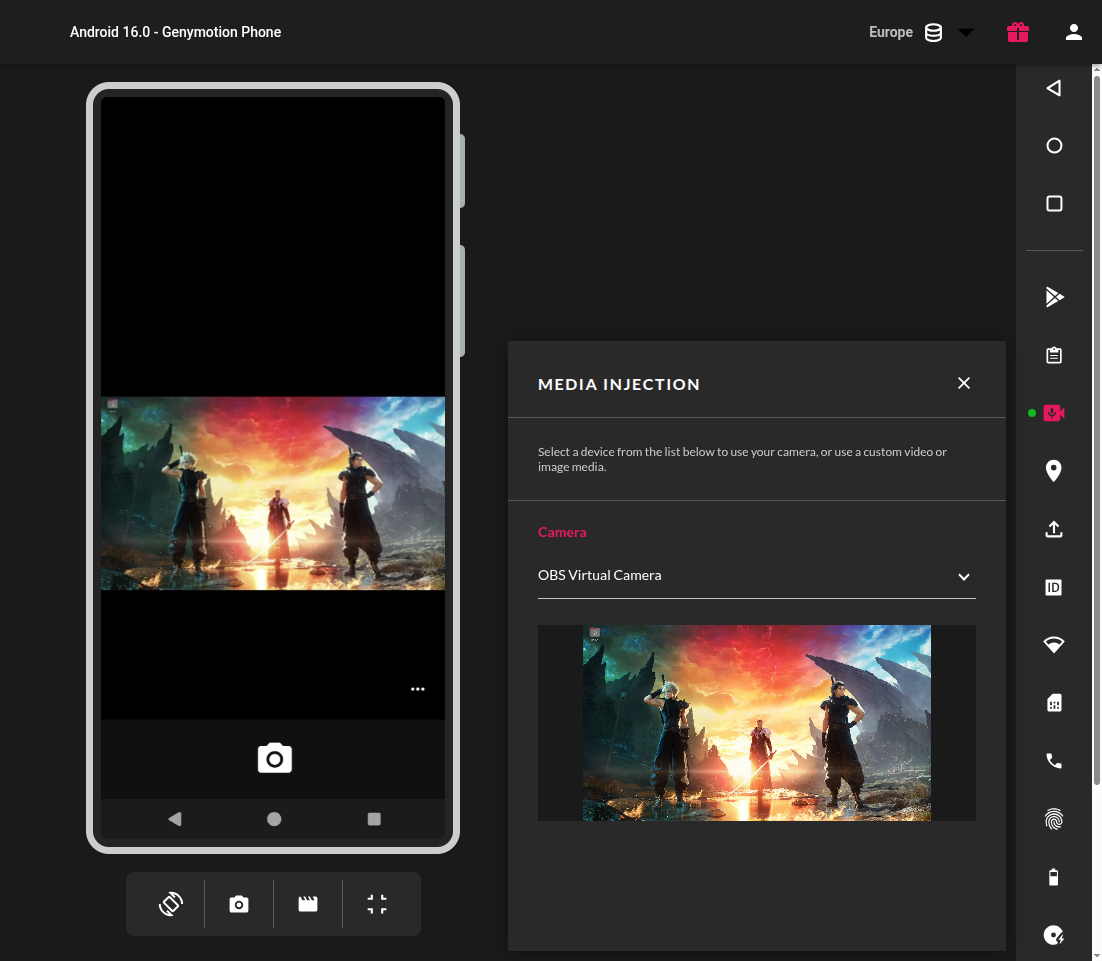Open the battery tool
This screenshot has width=1102, height=961.
1054,877
